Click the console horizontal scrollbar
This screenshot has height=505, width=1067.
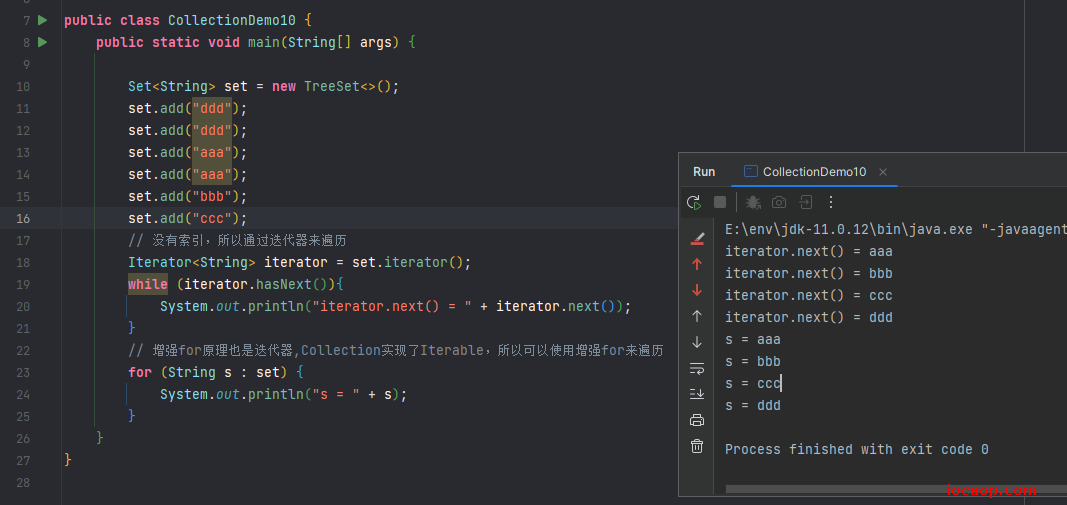coord(896,489)
